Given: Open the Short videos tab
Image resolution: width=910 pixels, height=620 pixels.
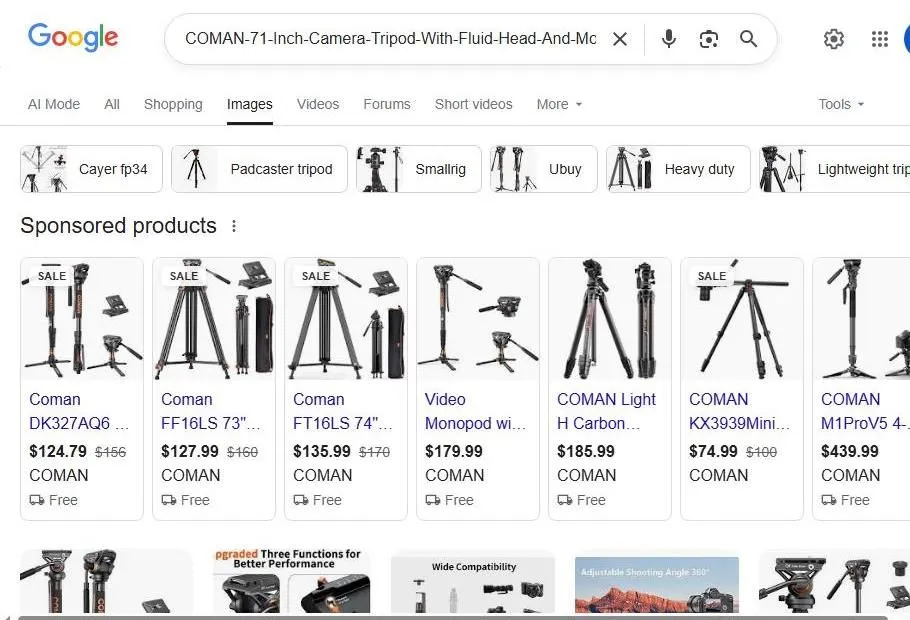Looking at the screenshot, I should pyautogui.click(x=474, y=104).
